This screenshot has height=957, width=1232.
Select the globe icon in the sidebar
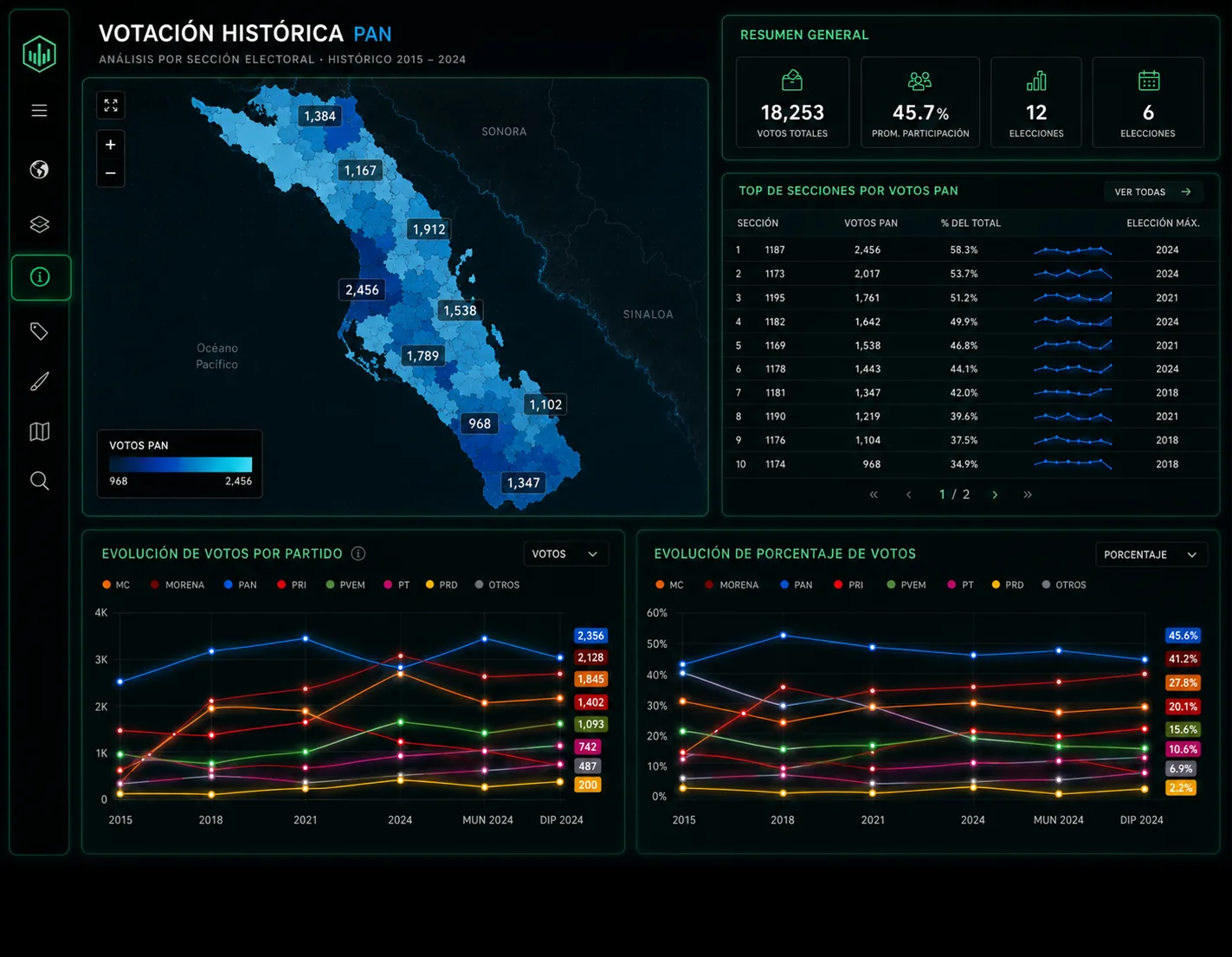[39, 170]
